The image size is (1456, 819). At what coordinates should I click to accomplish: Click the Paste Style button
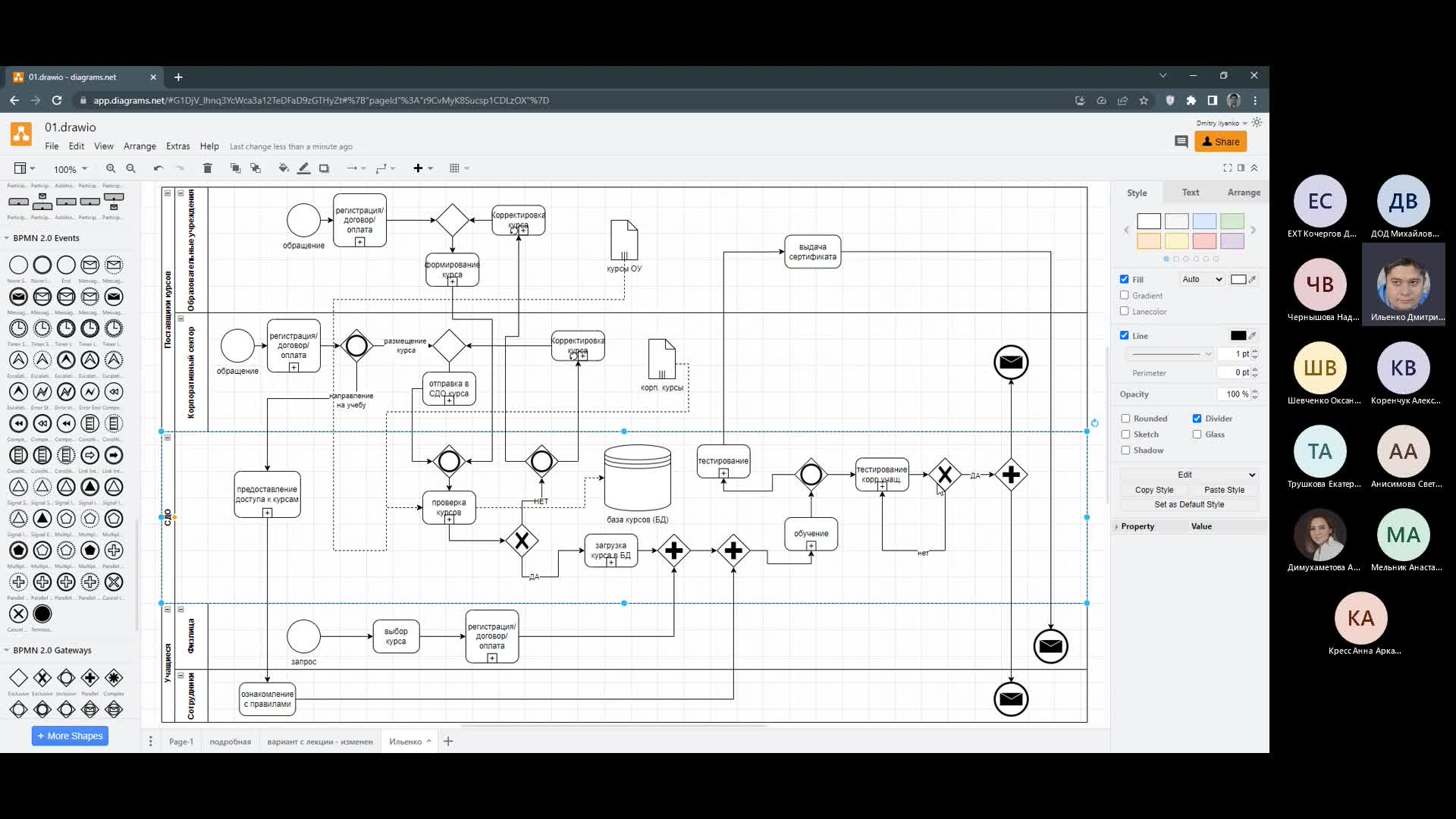click(x=1224, y=490)
